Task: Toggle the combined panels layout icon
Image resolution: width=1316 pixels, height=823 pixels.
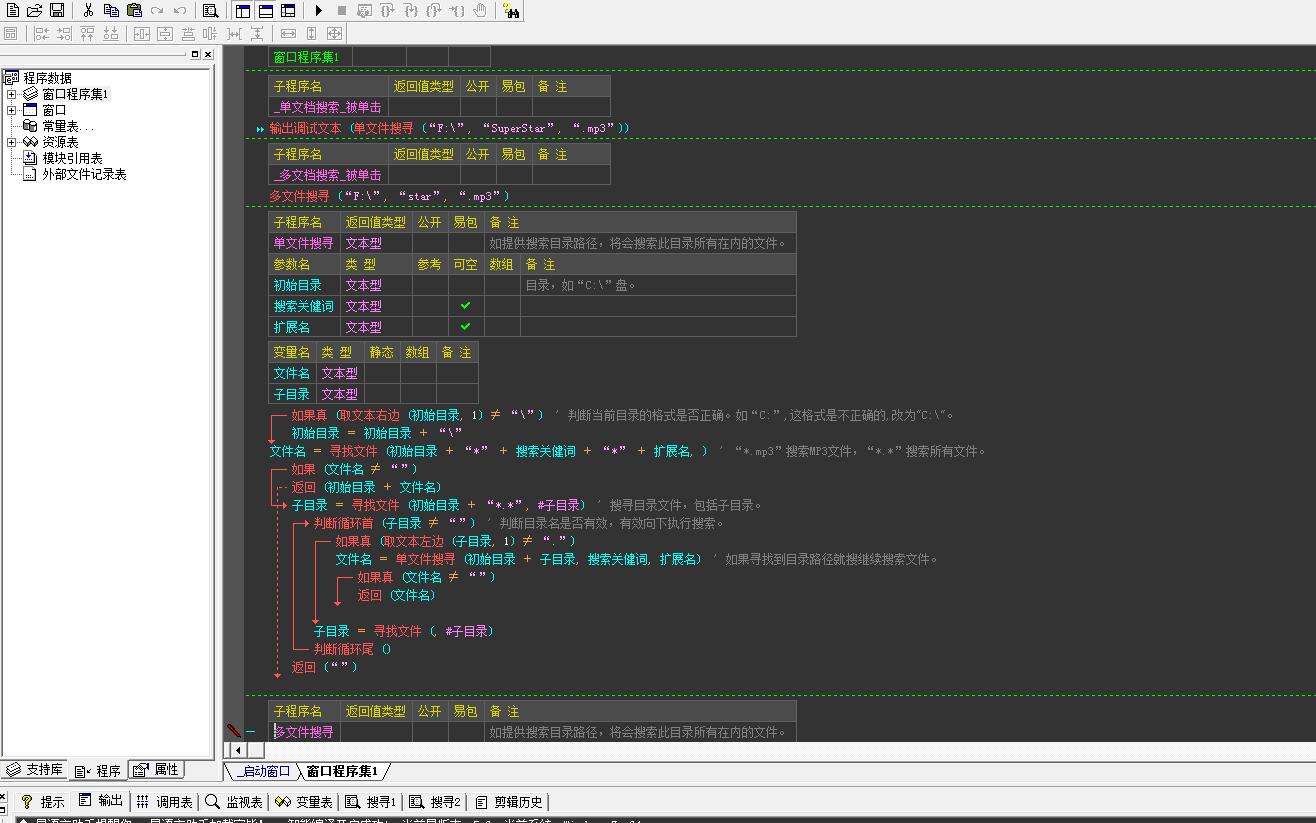Action: 288,11
